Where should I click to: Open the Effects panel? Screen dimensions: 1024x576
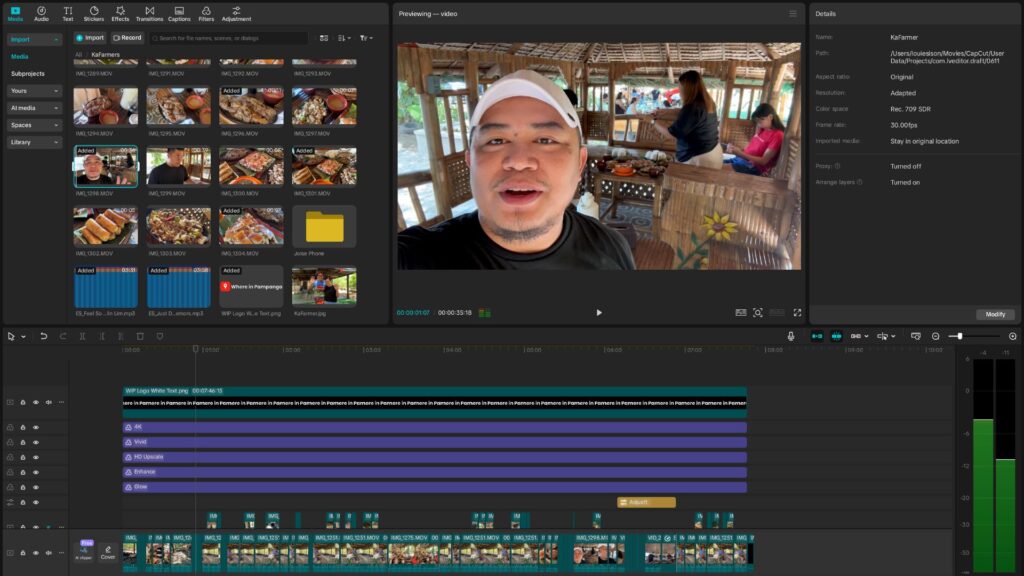click(119, 12)
